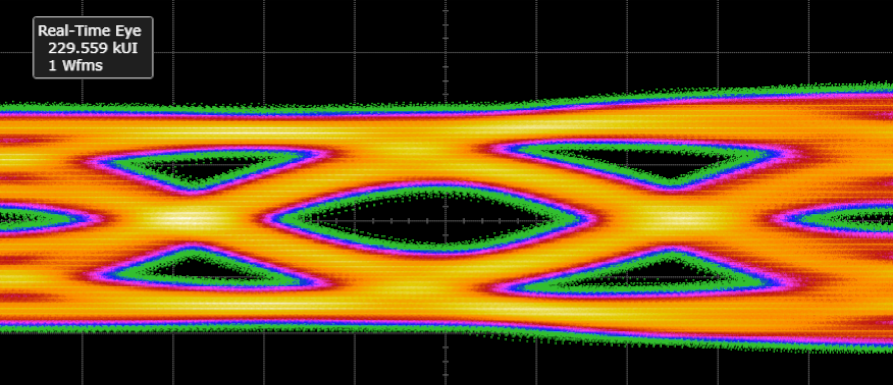
Task: Select the Real-Time Eye info label
Action: [x=93, y=47]
